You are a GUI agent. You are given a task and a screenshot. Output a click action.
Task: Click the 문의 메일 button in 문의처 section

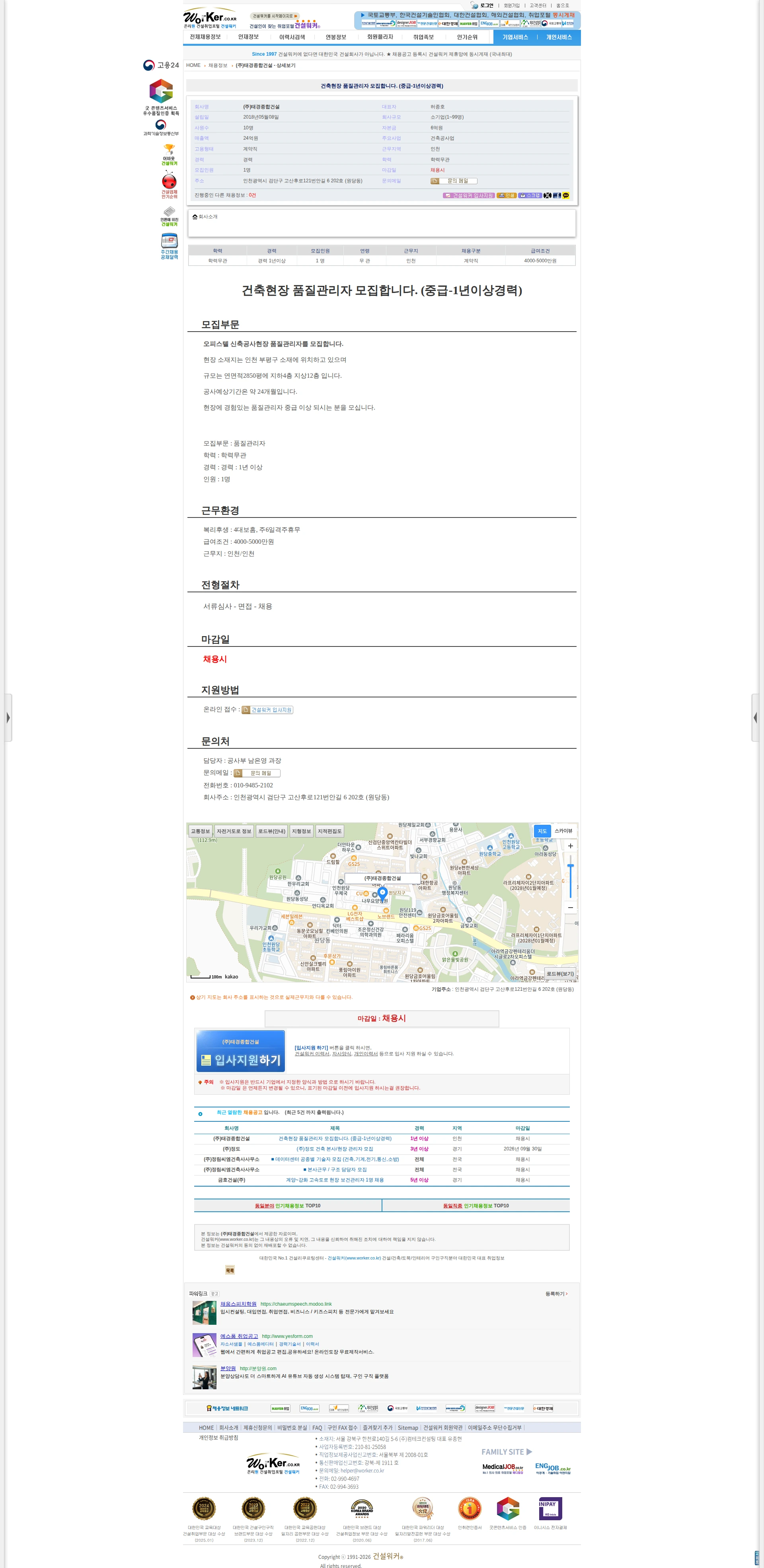(x=257, y=773)
